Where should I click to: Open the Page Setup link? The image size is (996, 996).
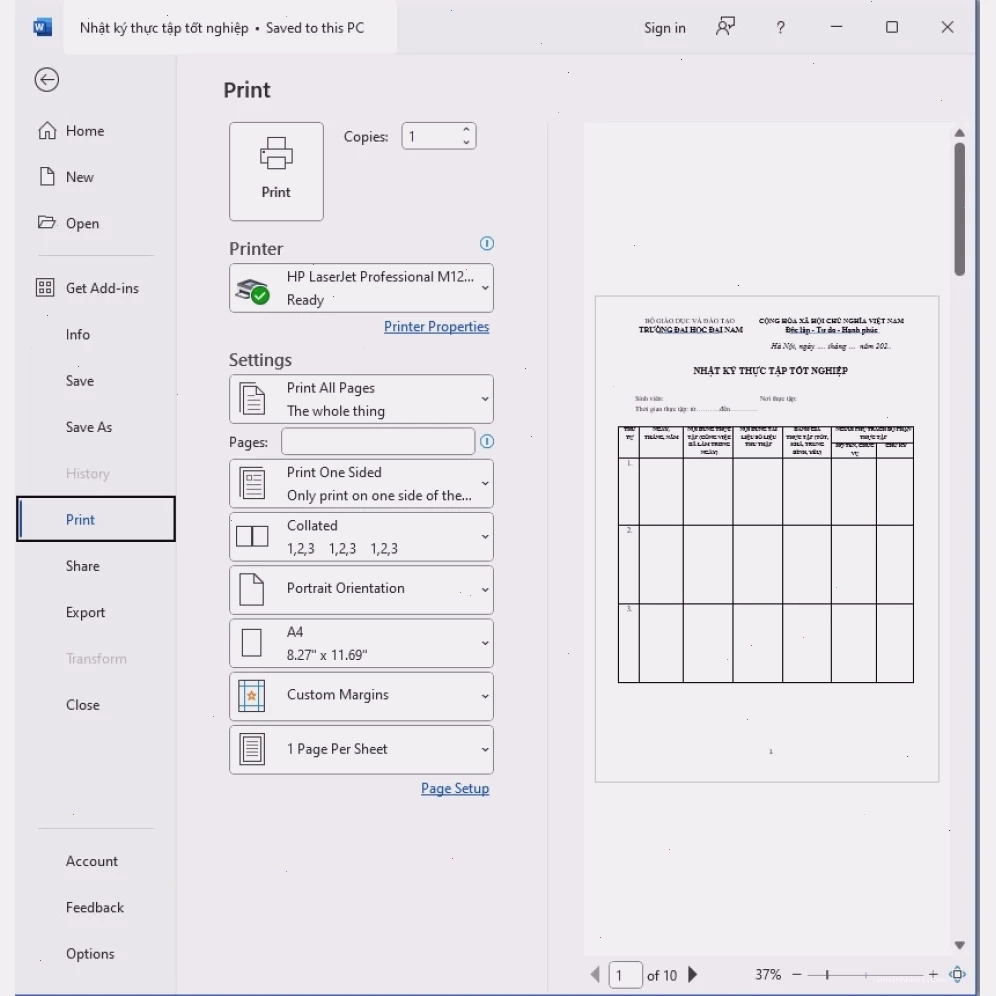(455, 788)
